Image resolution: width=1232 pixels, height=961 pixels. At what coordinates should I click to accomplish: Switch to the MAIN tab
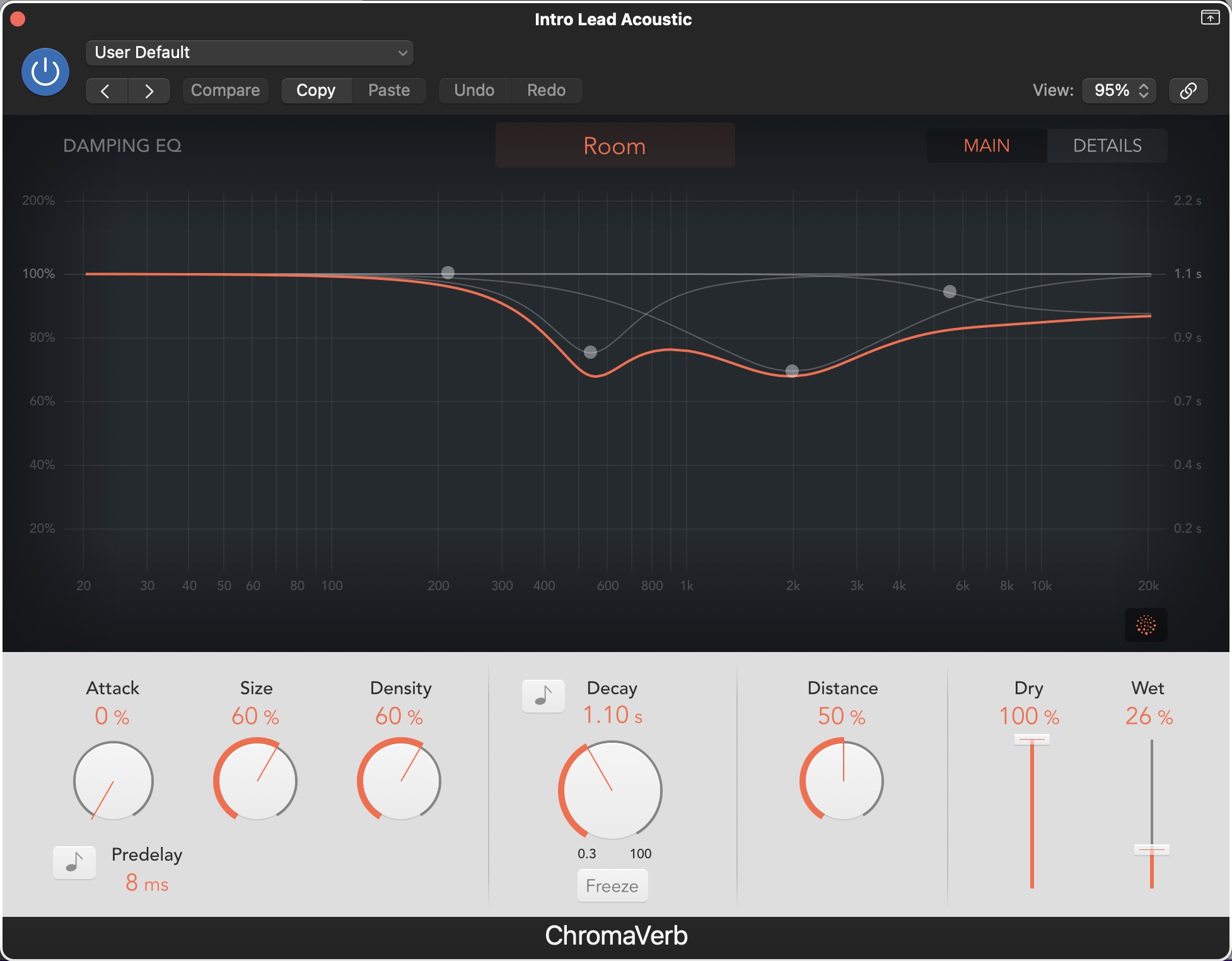[987, 146]
